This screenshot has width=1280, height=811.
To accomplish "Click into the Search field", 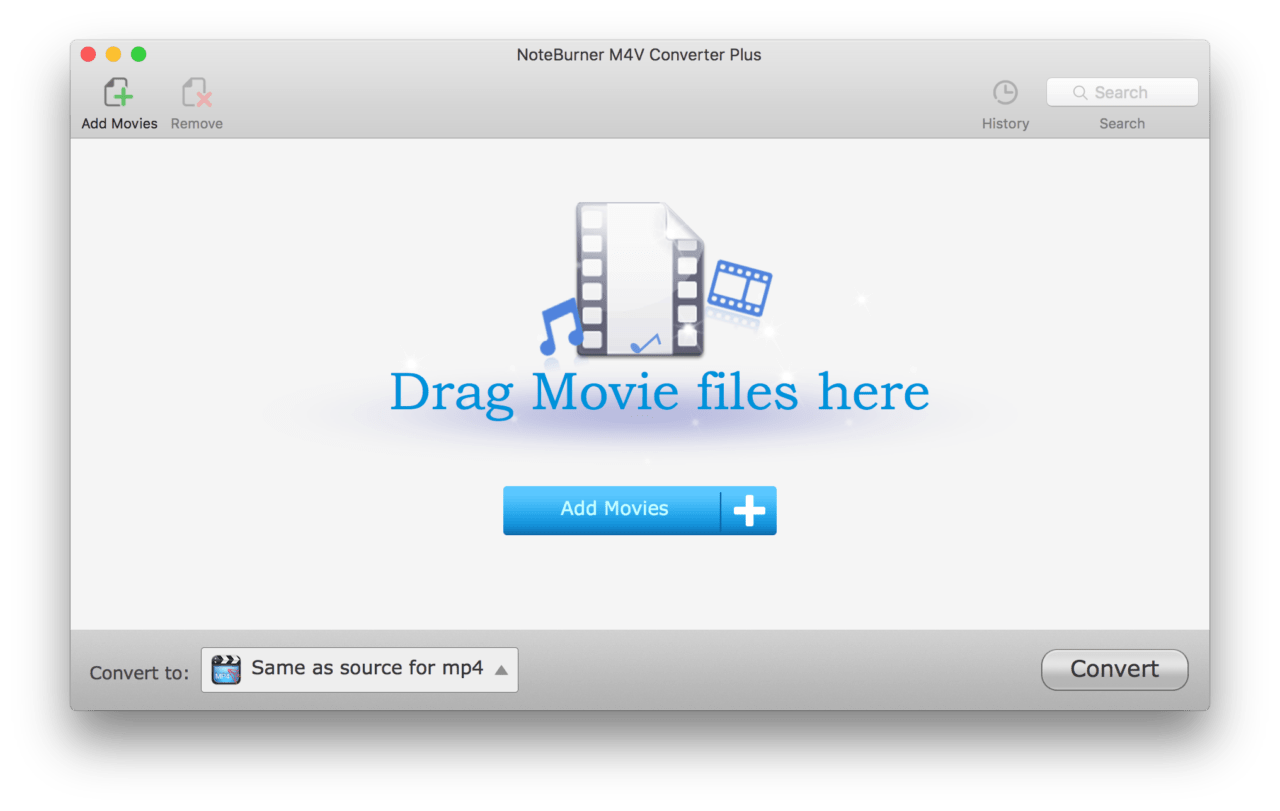I will pos(1122,92).
